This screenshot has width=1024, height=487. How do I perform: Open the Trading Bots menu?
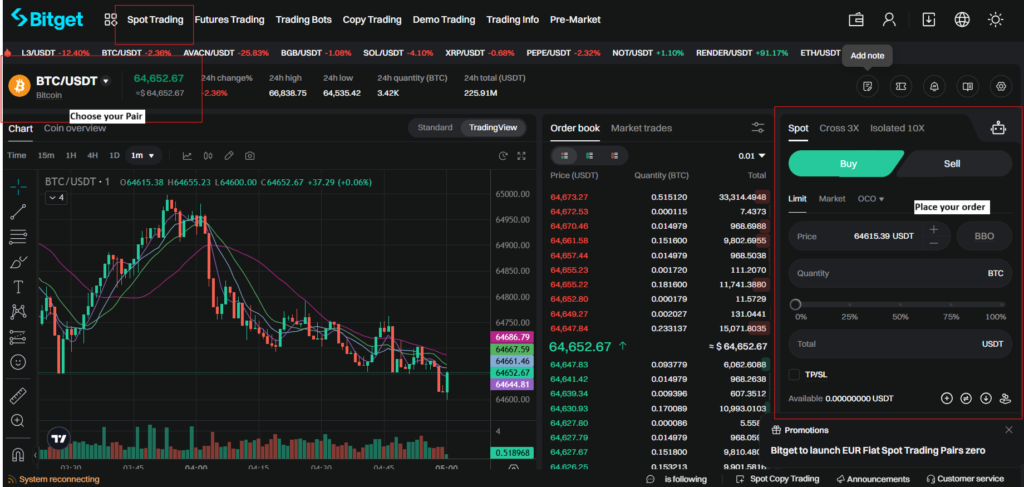tap(304, 20)
